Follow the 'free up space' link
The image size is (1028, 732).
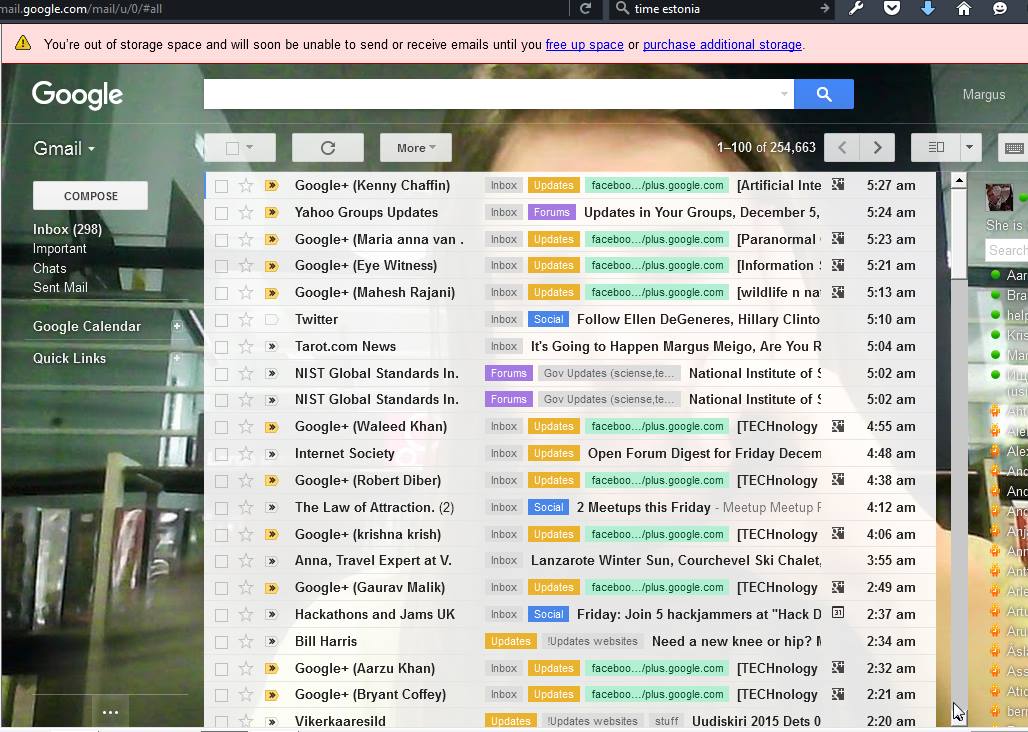[x=584, y=45]
